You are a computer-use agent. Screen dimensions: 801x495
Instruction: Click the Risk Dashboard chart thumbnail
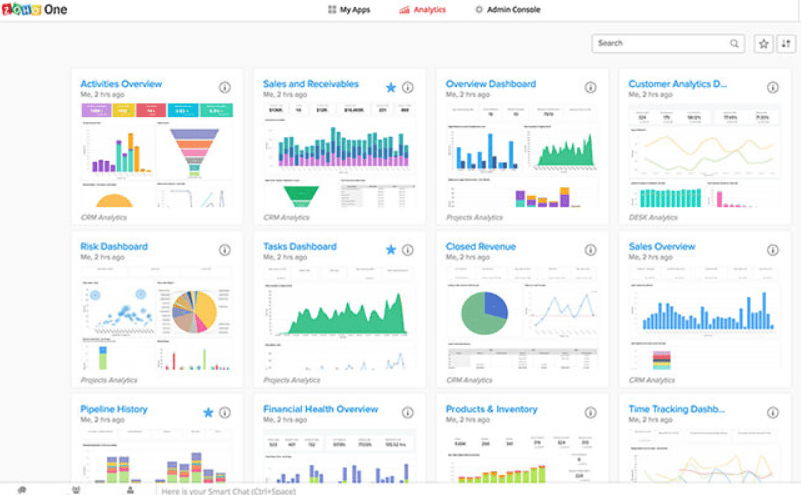(157, 317)
